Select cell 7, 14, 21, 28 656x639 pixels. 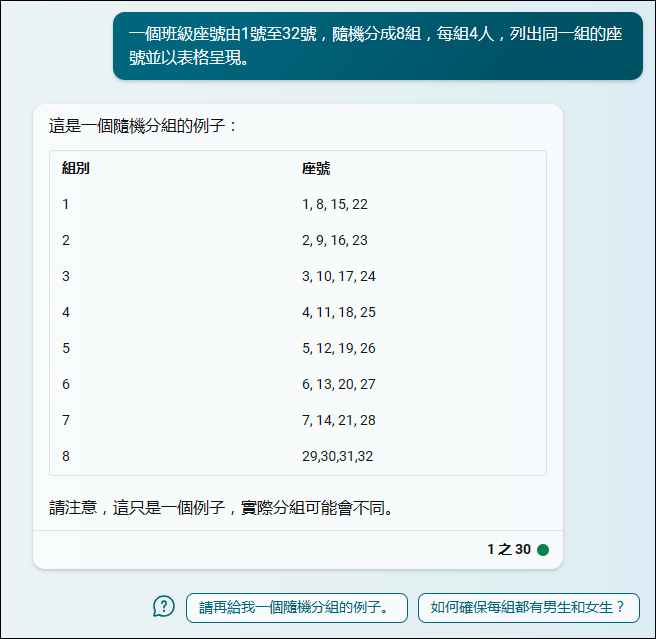339,420
